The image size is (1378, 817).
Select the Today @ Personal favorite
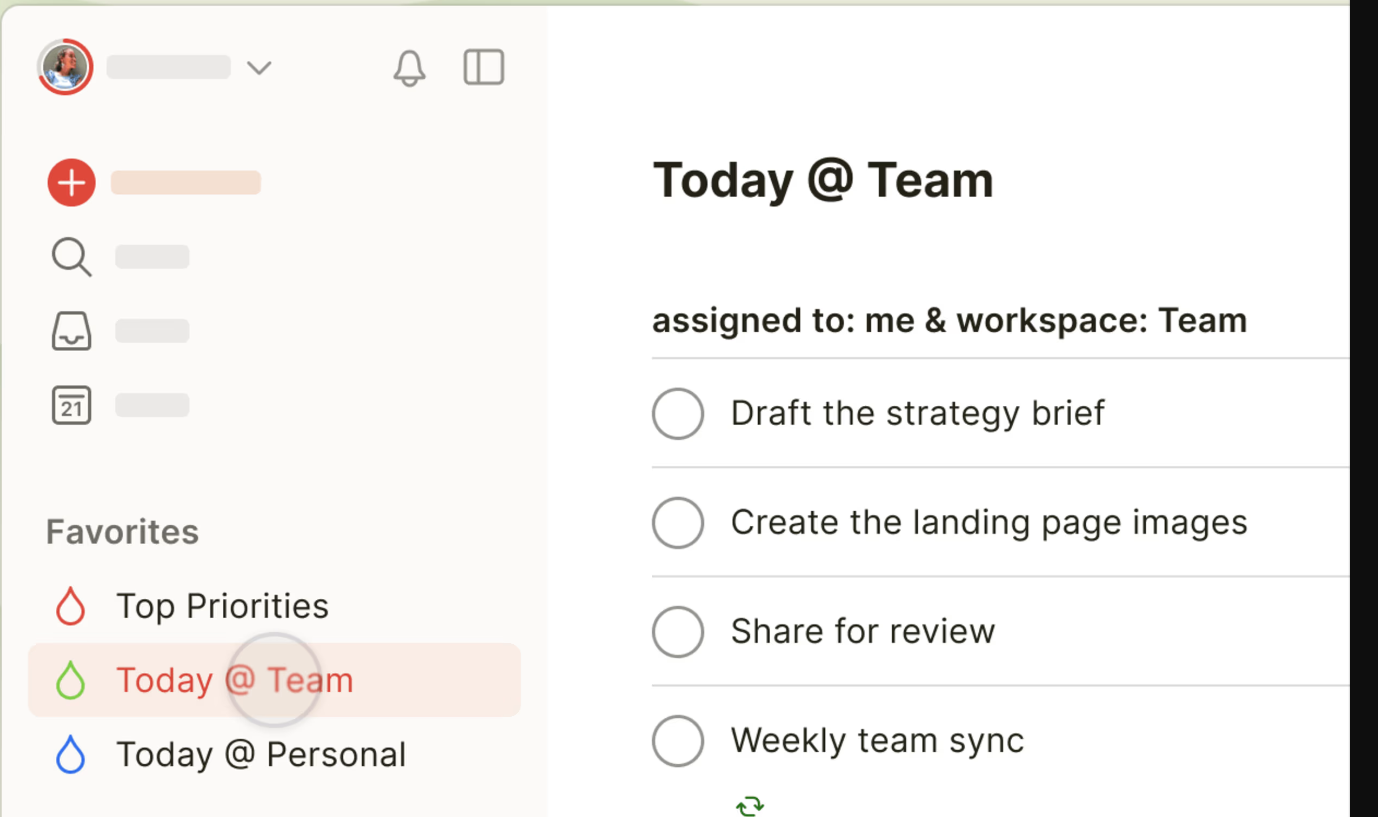(x=262, y=754)
